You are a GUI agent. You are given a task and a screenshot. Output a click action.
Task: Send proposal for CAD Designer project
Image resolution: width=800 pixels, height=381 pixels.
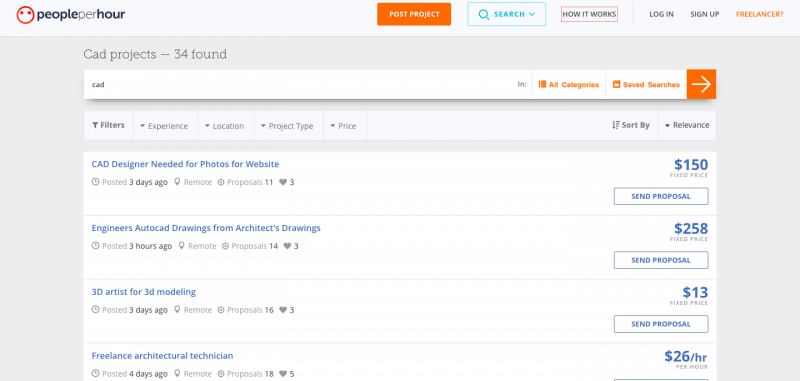coord(661,196)
